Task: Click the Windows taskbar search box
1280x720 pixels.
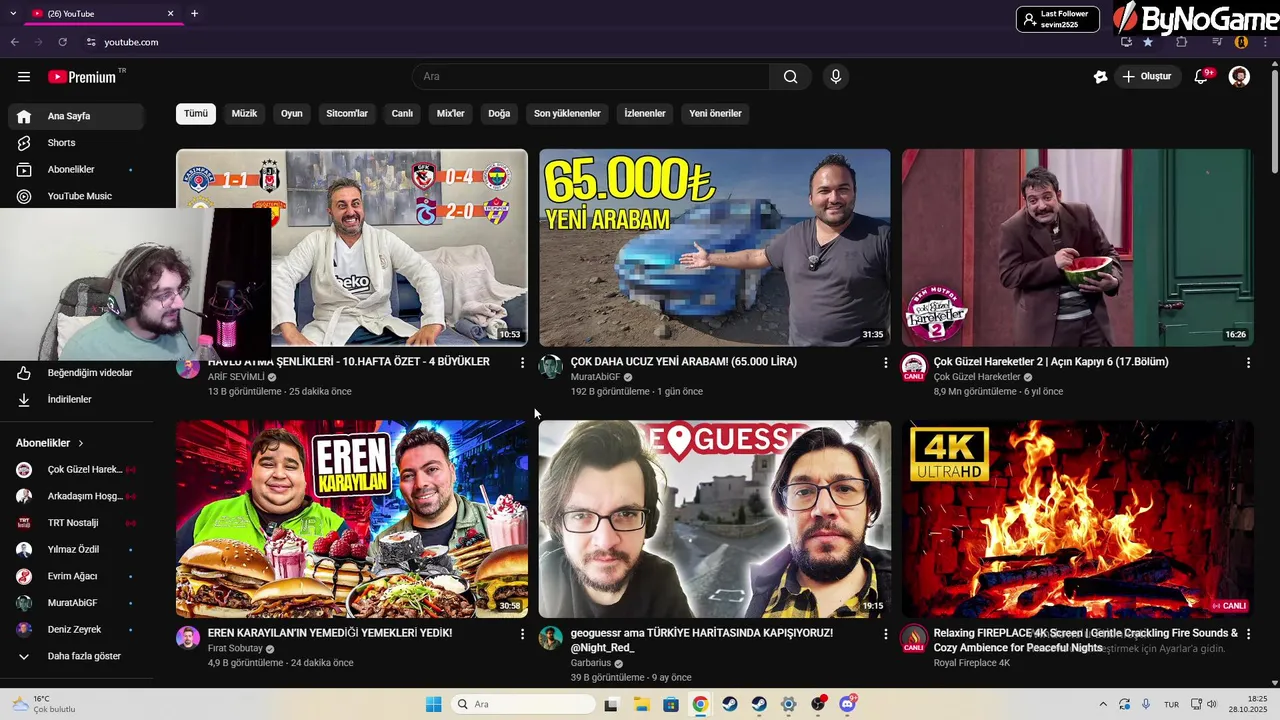Action: pyautogui.click(x=523, y=704)
